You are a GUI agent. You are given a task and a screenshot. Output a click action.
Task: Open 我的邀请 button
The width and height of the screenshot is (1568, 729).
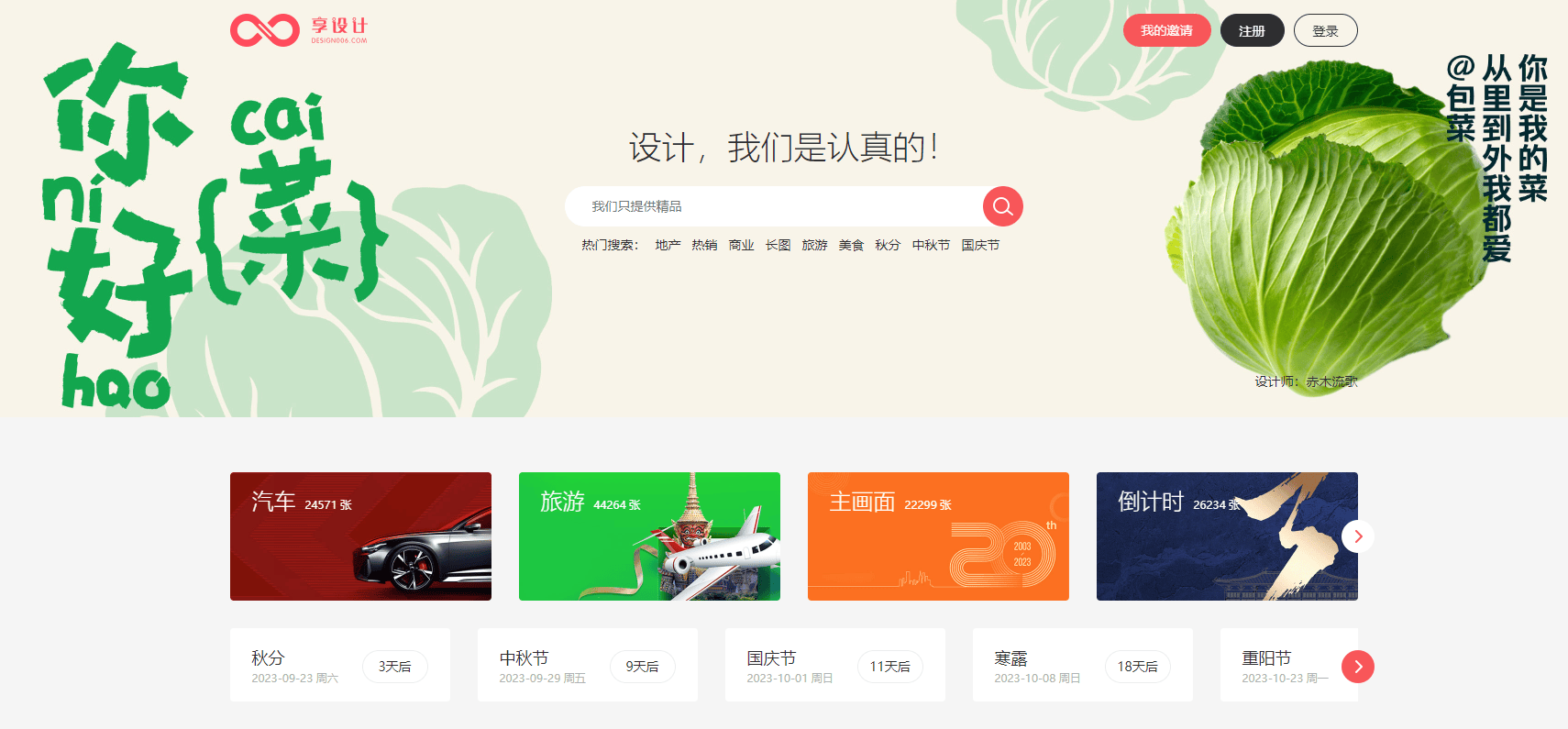point(1166,31)
